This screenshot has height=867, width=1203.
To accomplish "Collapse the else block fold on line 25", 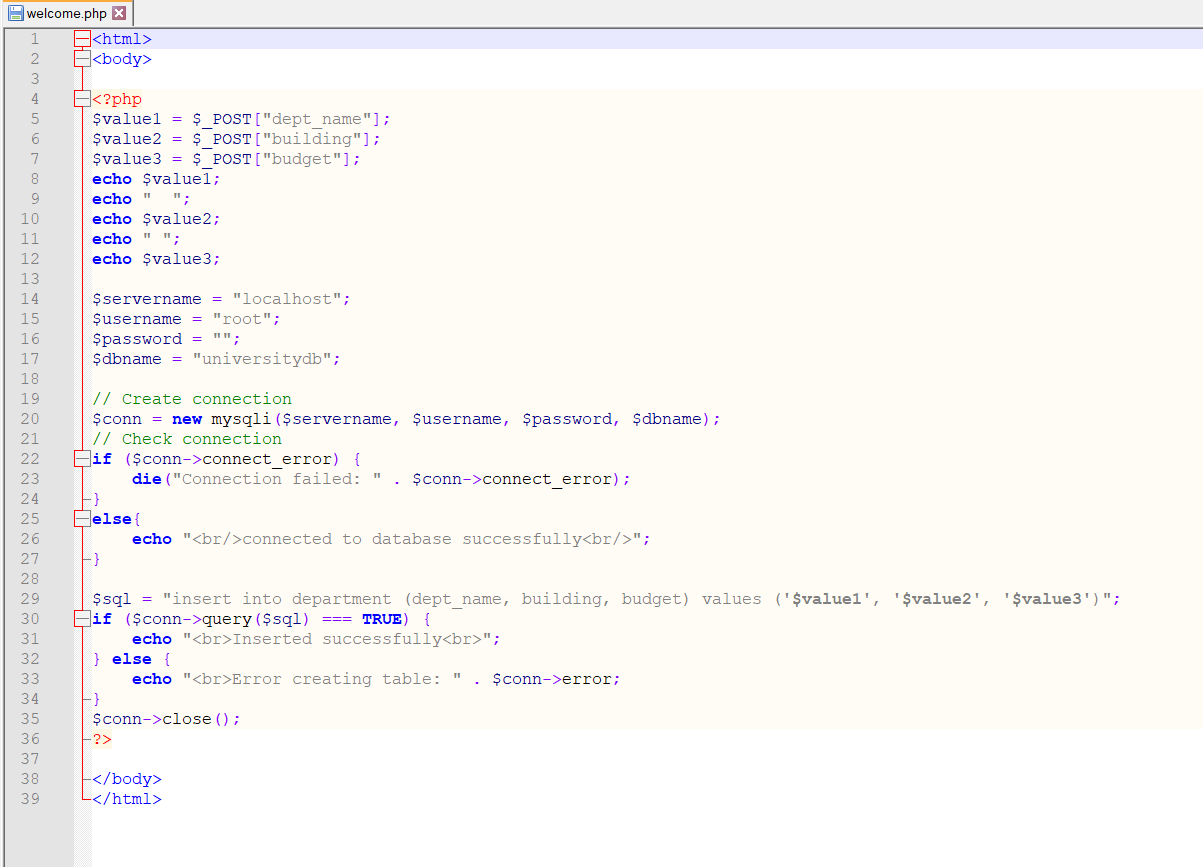I will tap(82, 518).
